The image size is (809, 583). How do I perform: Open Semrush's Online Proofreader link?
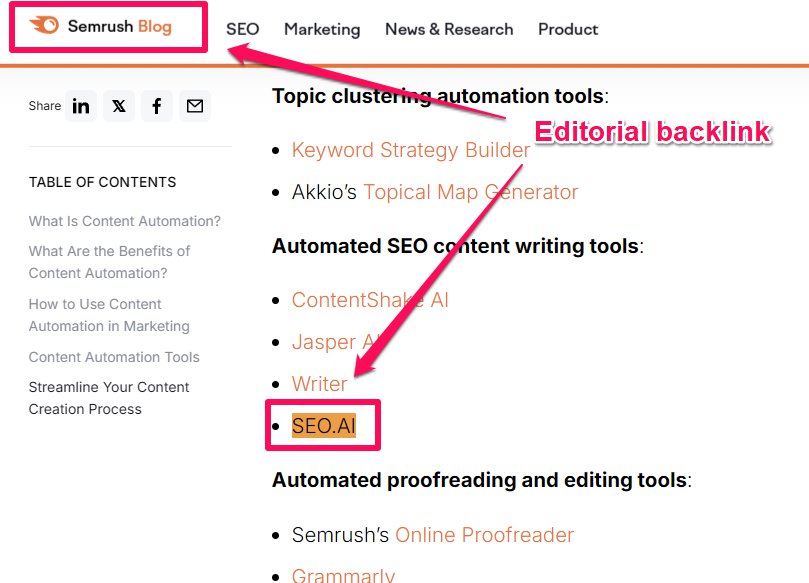tap(484, 535)
